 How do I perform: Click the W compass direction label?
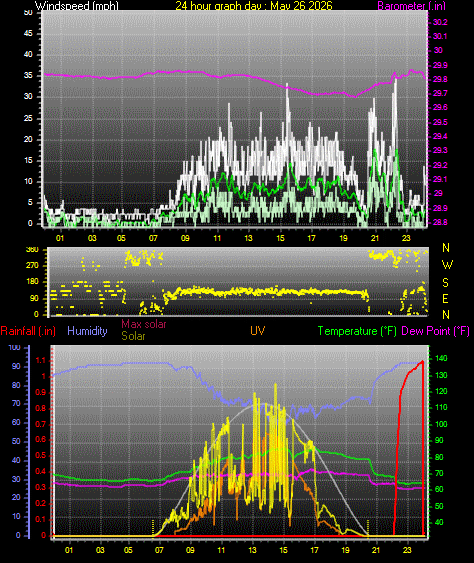point(447,265)
